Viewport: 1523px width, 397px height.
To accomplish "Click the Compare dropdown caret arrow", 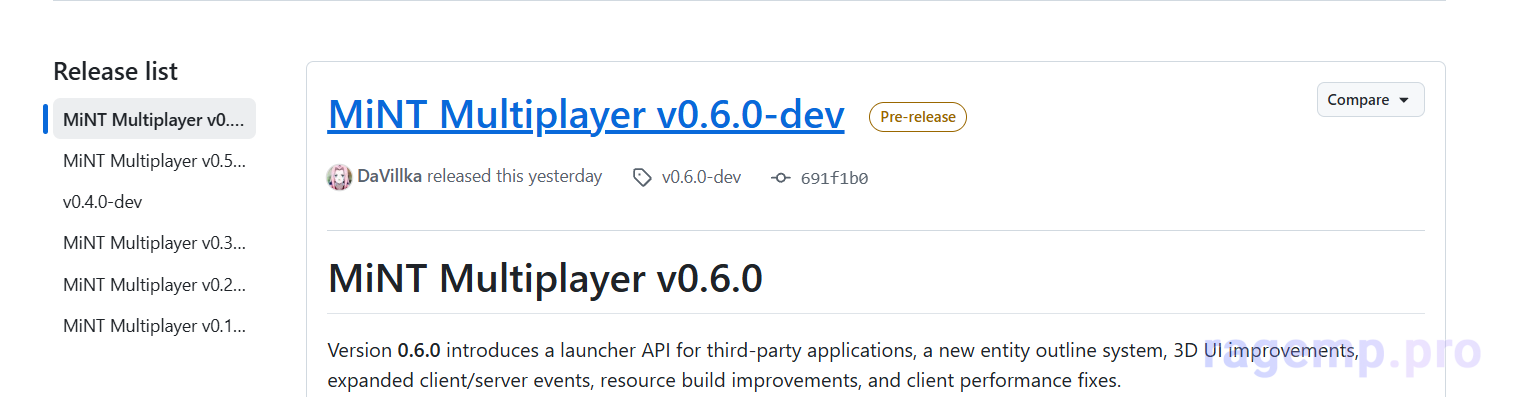I will point(1403,101).
